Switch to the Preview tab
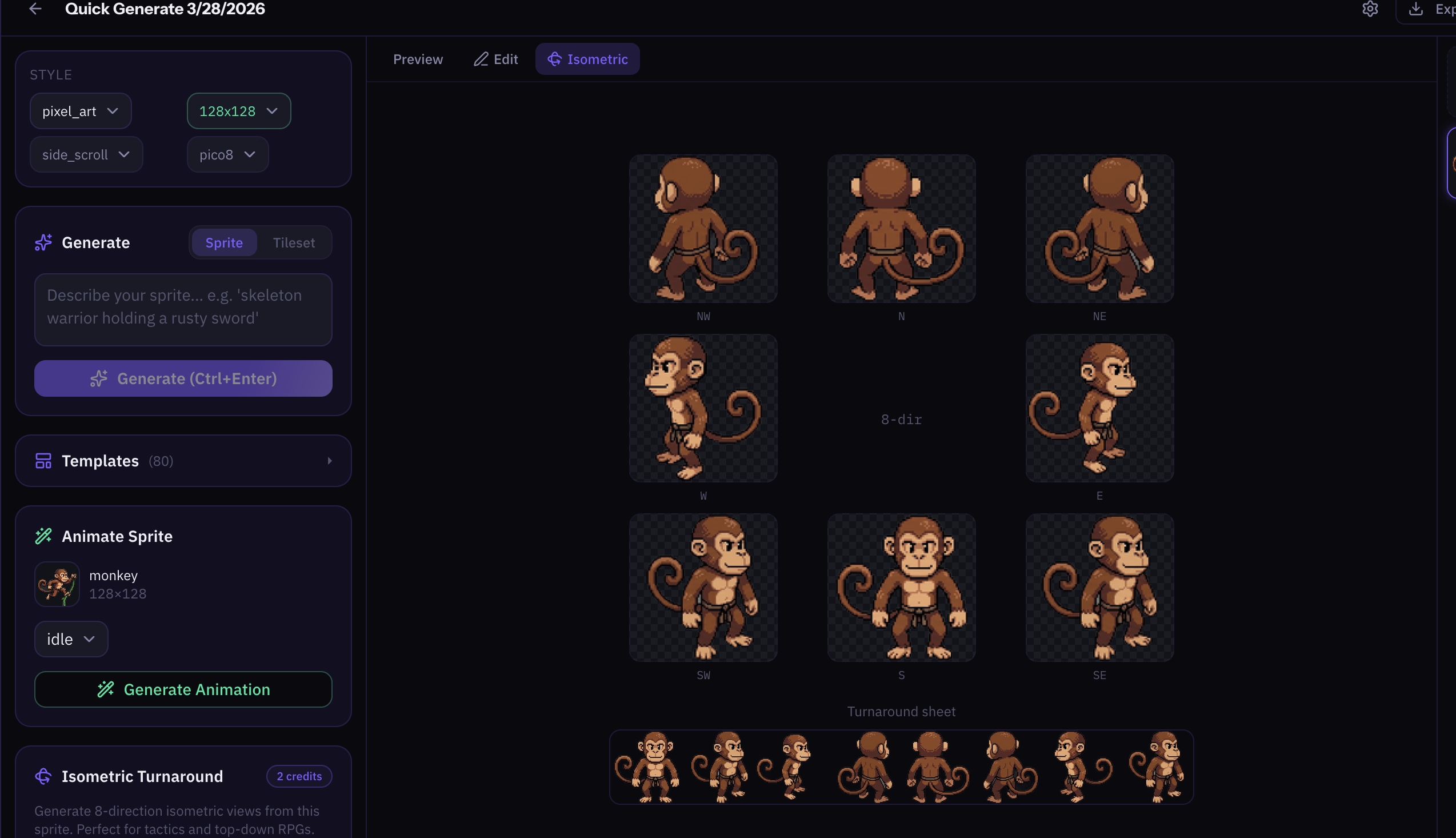 [x=418, y=59]
